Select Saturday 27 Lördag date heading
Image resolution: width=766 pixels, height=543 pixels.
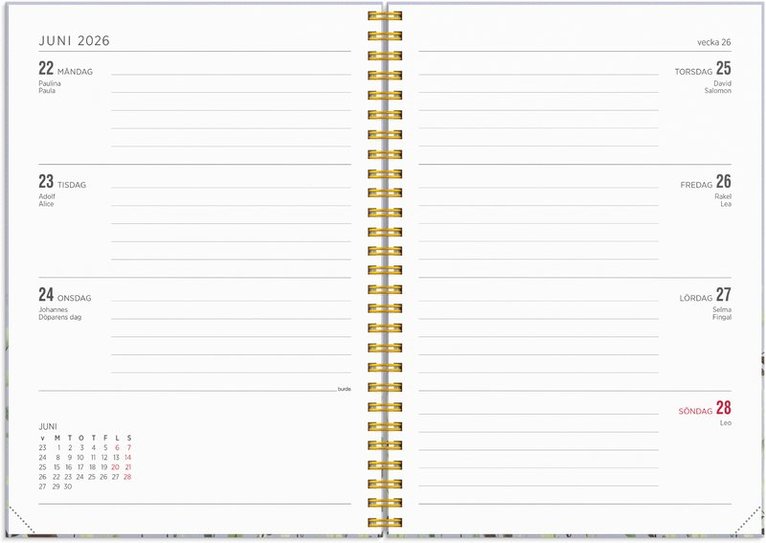[706, 296]
